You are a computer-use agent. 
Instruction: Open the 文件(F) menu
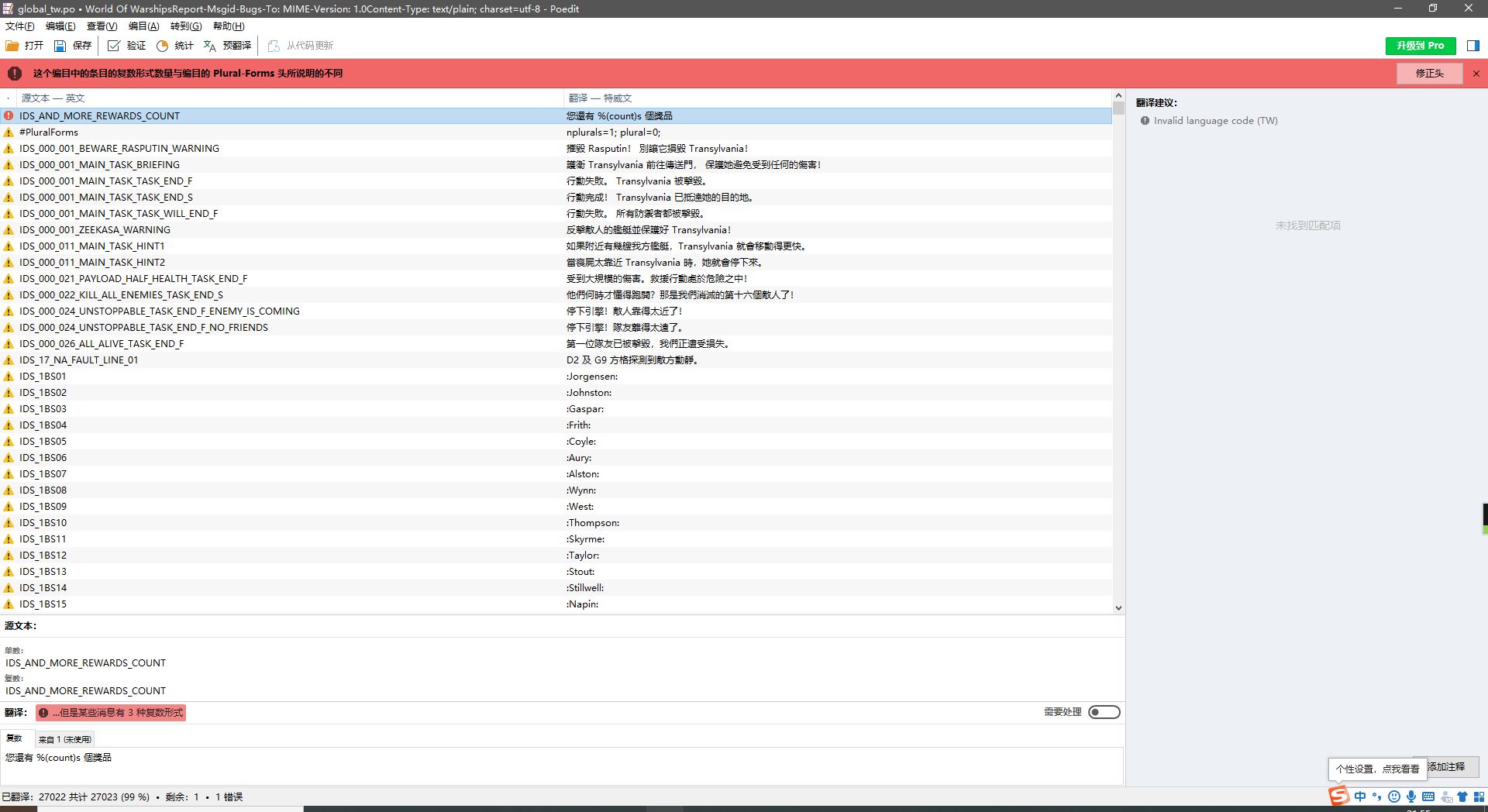coord(19,26)
